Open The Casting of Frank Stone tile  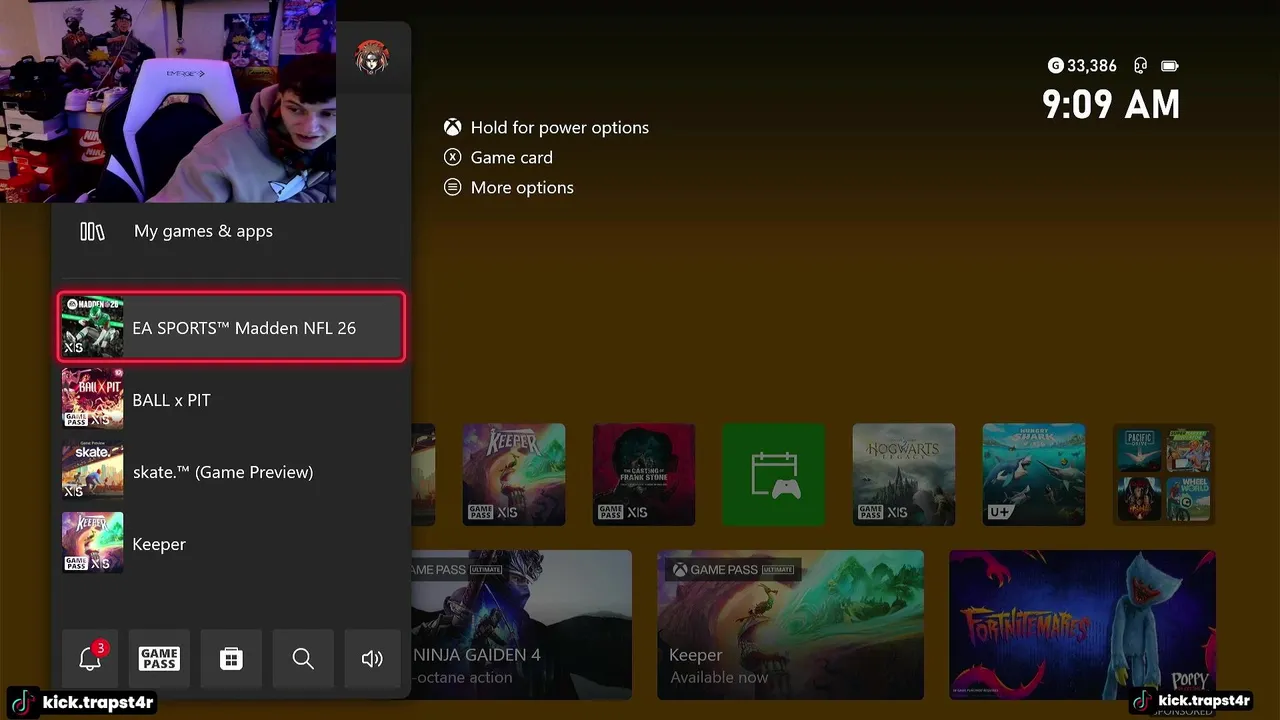644,474
